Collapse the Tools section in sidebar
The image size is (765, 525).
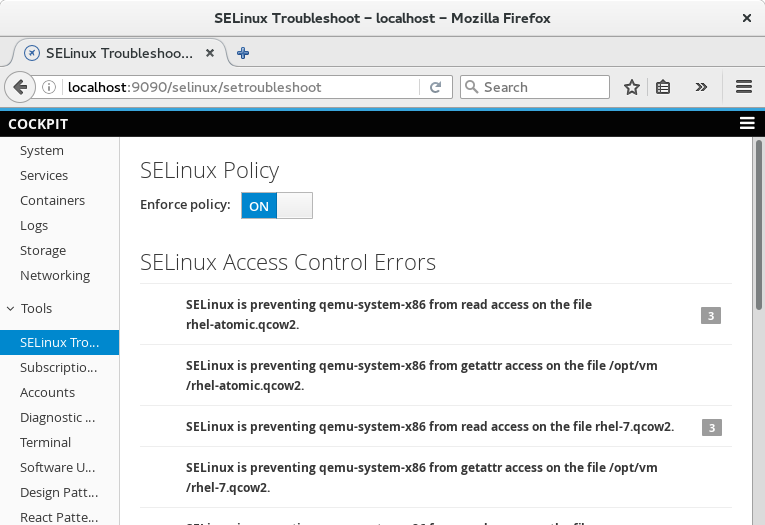tap(11, 309)
